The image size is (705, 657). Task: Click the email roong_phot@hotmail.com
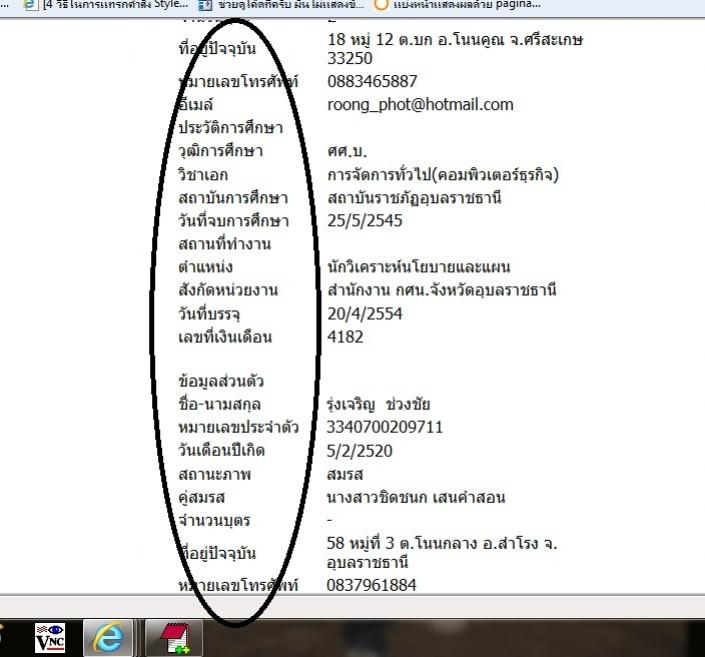point(420,105)
